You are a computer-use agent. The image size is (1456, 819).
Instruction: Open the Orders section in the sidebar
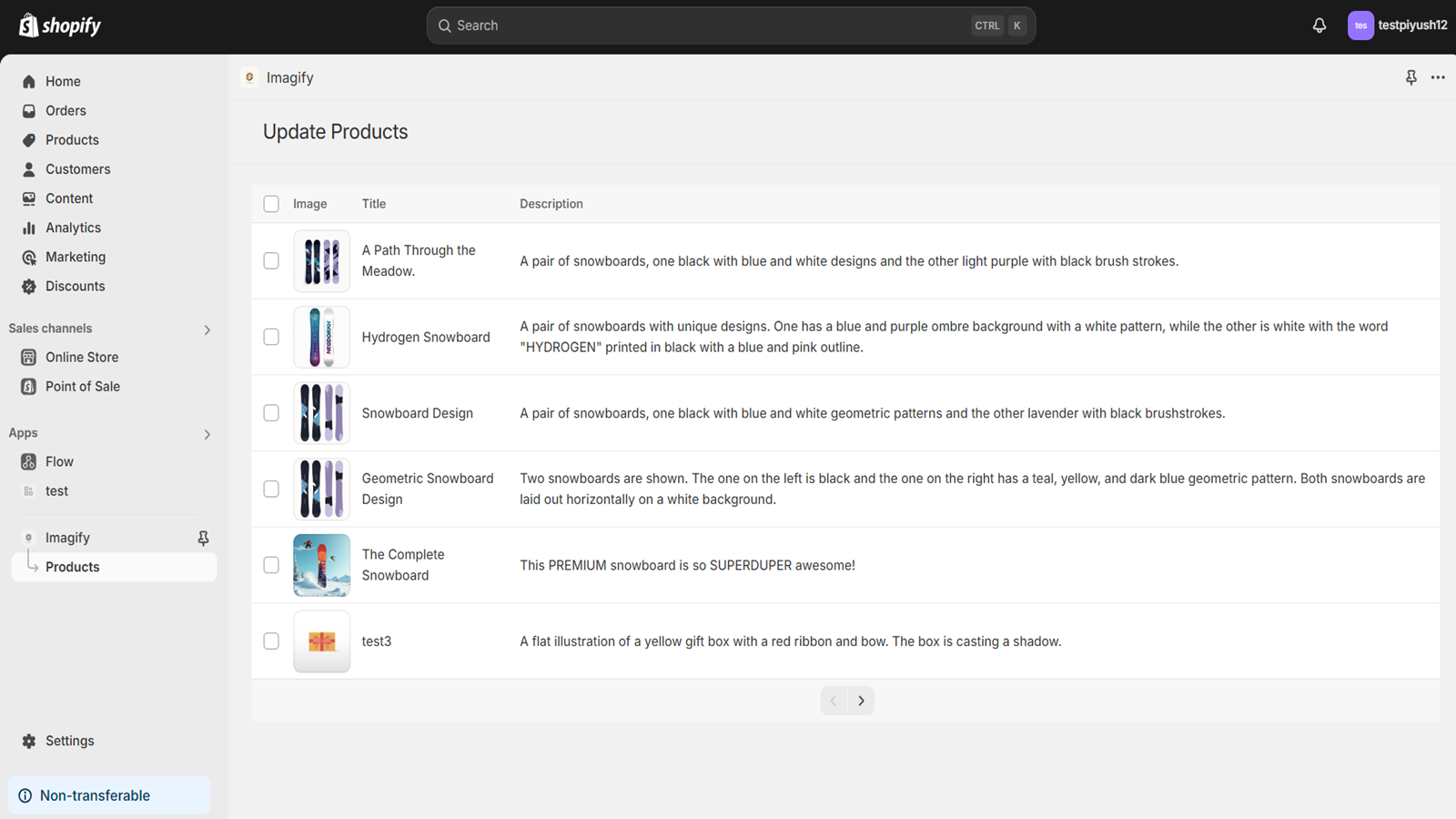(x=66, y=110)
